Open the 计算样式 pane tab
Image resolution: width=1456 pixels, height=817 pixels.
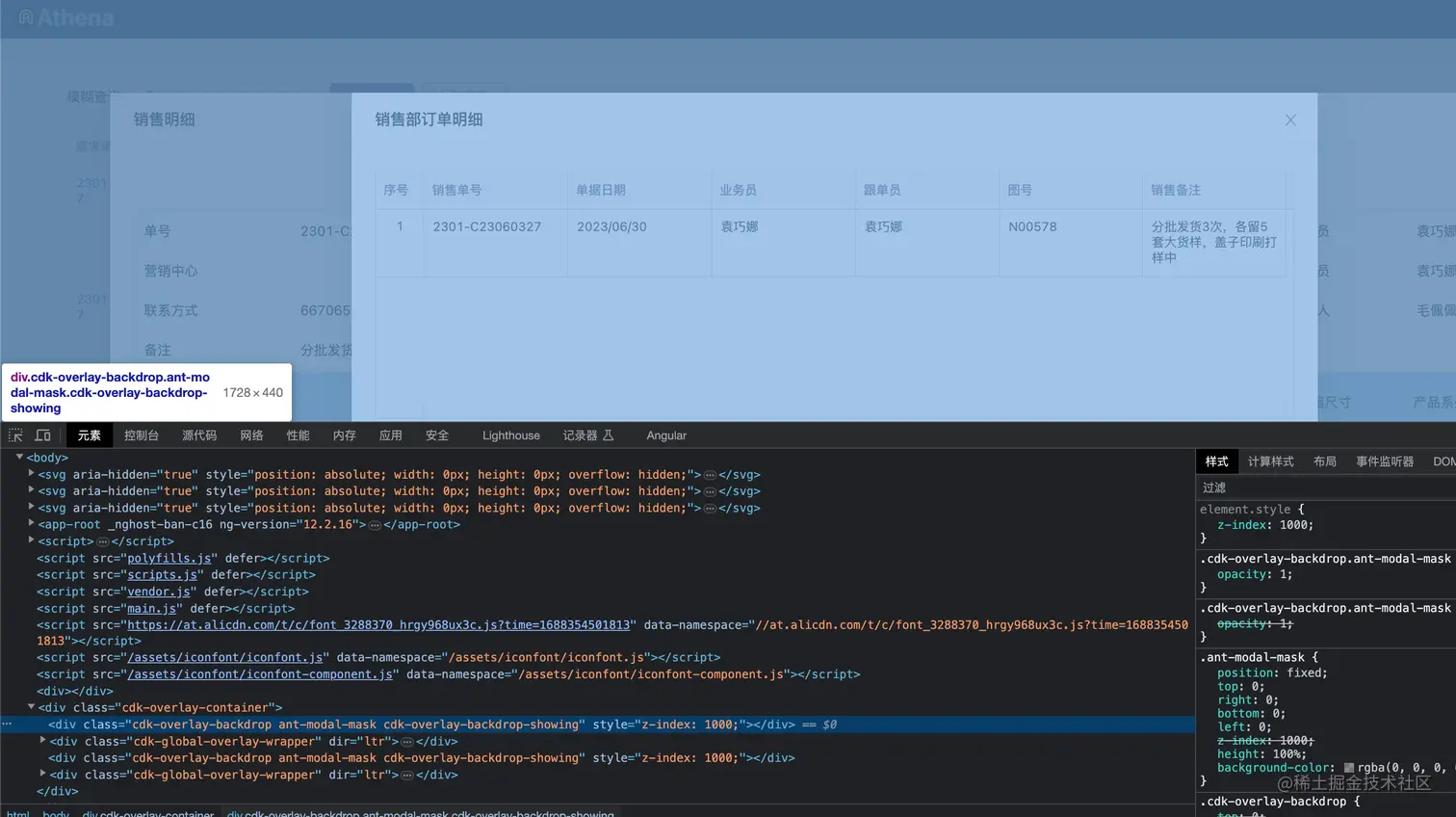1270,461
